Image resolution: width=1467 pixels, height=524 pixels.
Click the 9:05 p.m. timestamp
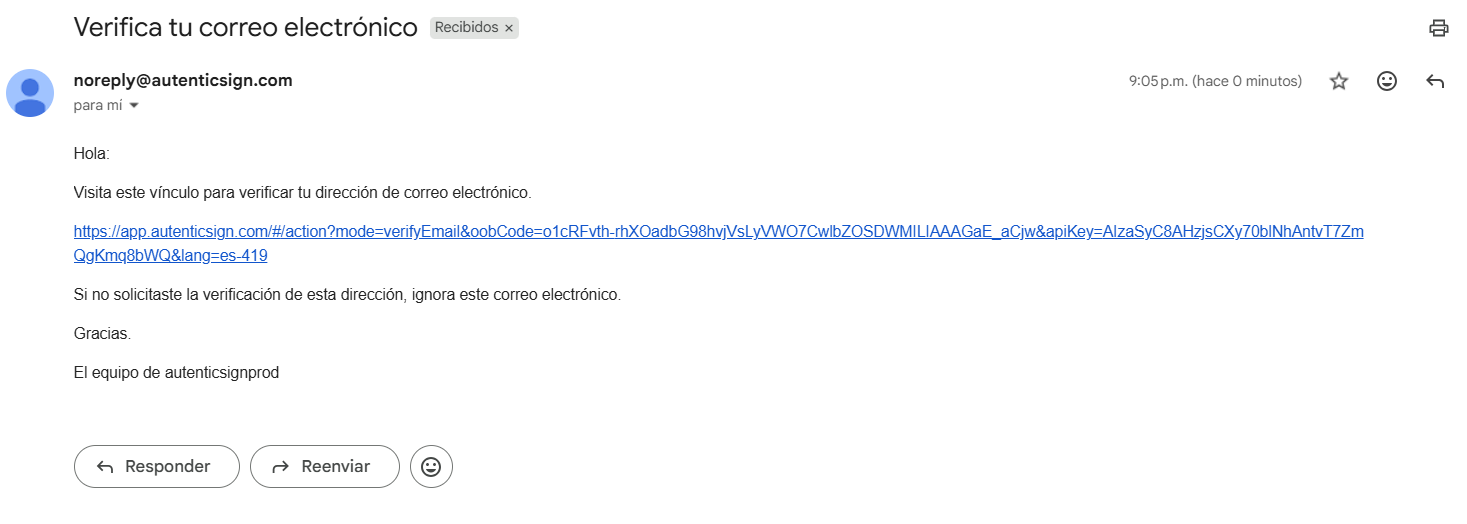point(1215,82)
